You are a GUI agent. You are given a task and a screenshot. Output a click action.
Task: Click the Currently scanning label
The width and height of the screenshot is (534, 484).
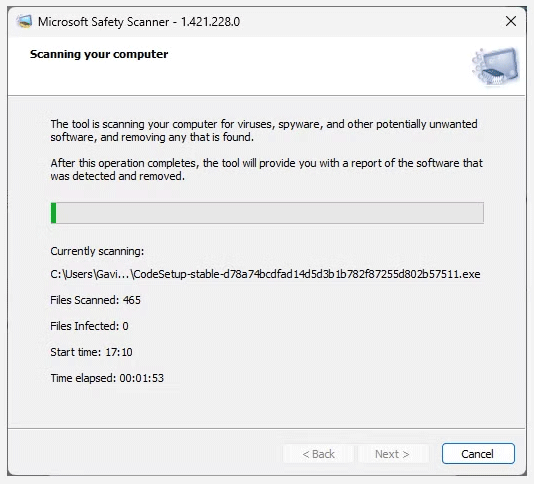coord(97,251)
